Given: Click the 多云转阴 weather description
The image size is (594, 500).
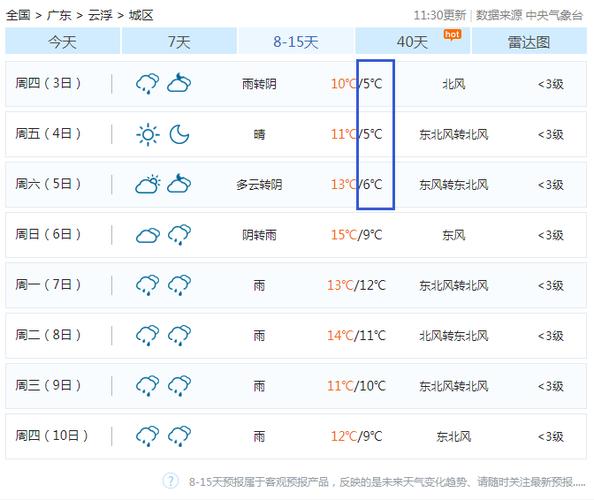Looking at the screenshot, I should point(259,184).
